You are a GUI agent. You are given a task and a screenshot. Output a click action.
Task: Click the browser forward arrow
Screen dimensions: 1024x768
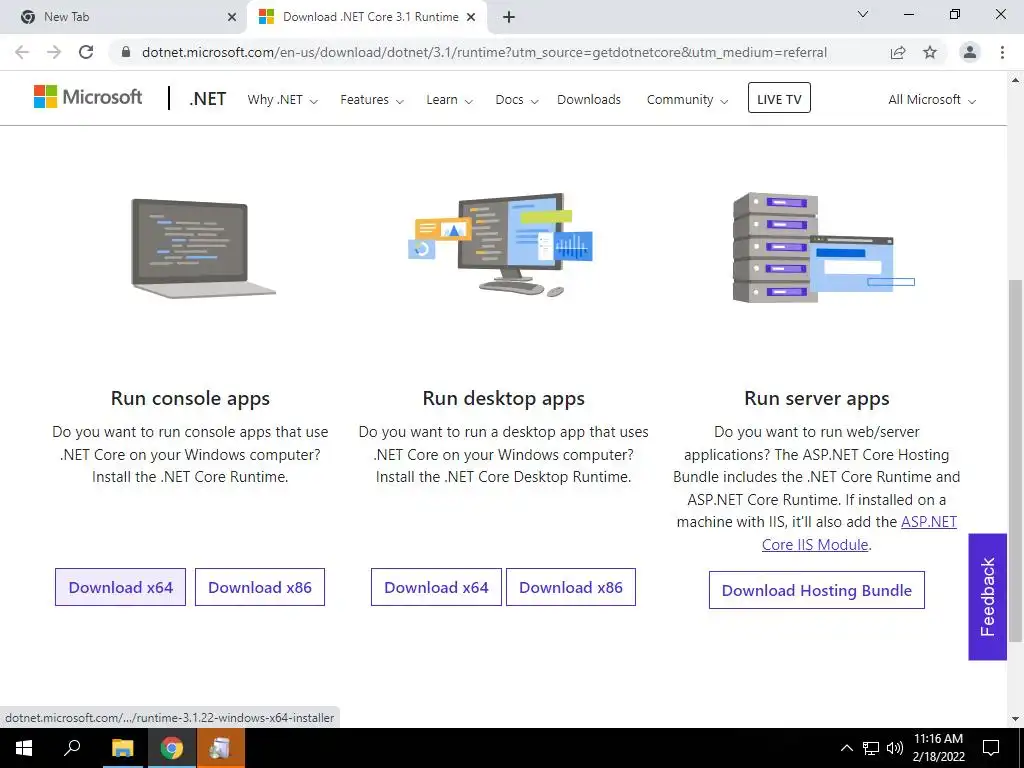click(x=54, y=52)
